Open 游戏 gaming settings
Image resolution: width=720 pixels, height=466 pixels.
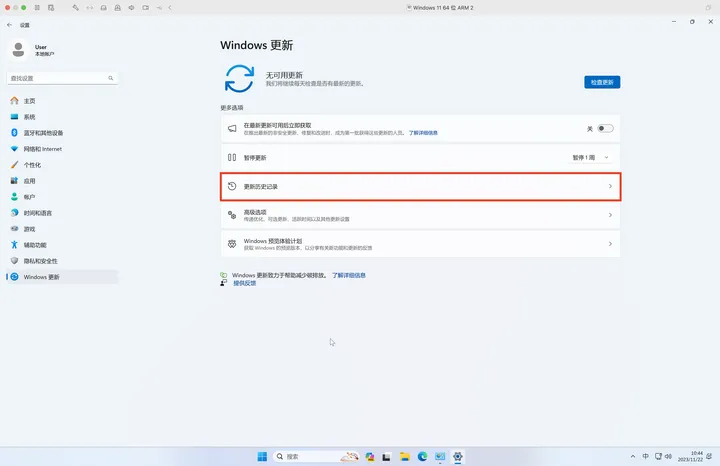click(62, 229)
